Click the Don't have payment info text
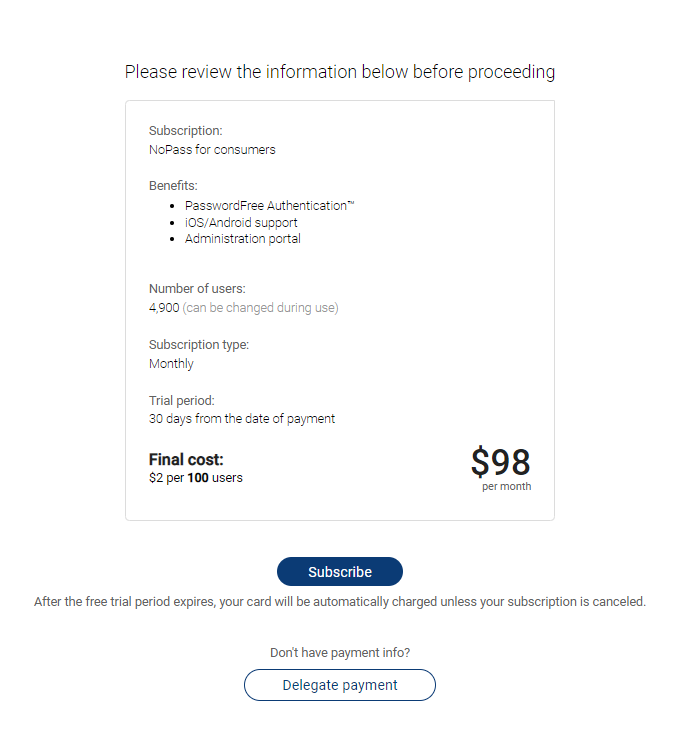This screenshot has width=689, height=749. 340,653
